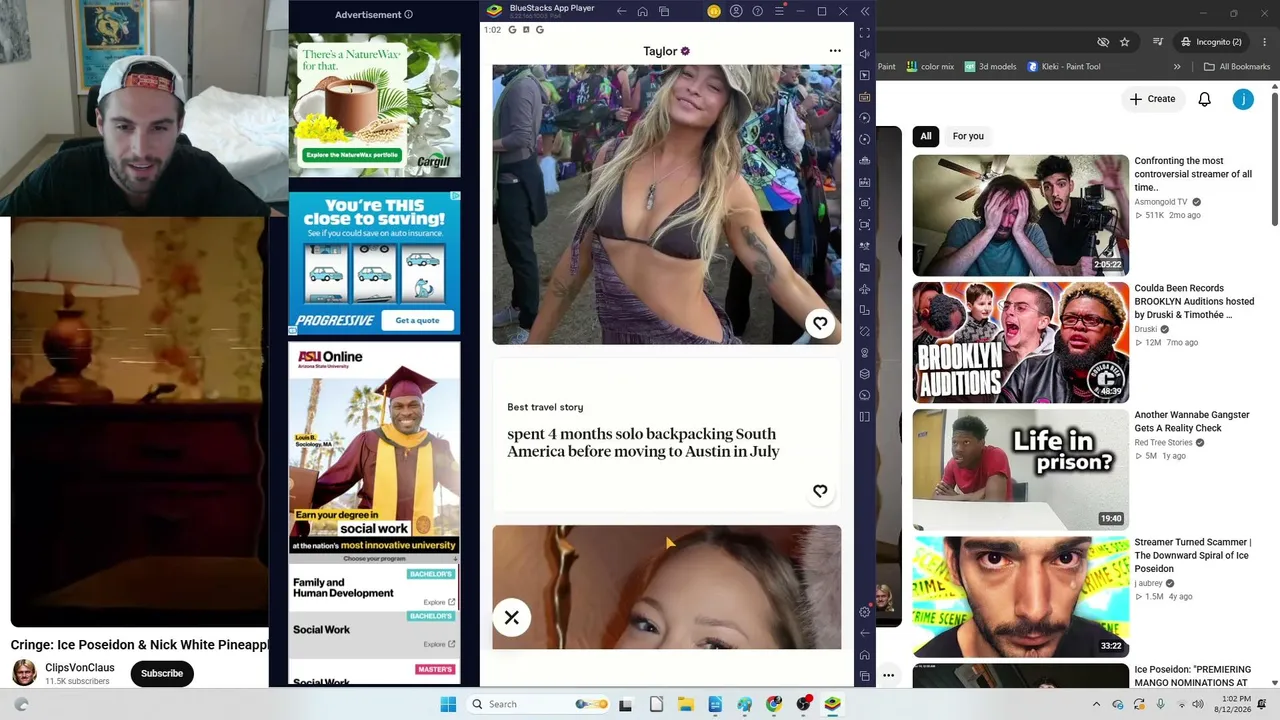Open YouTube notifications bell
1280x720 pixels.
pyautogui.click(x=1205, y=99)
